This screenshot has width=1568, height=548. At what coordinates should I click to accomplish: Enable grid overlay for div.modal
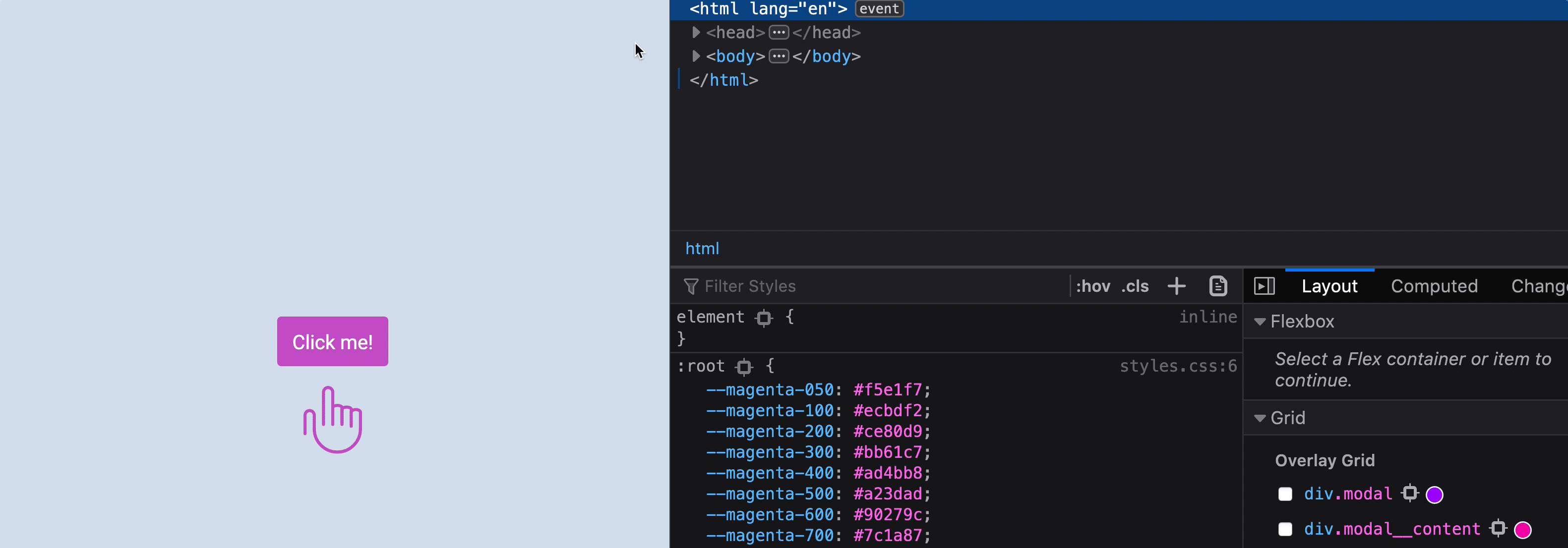tap(1285, 494)
